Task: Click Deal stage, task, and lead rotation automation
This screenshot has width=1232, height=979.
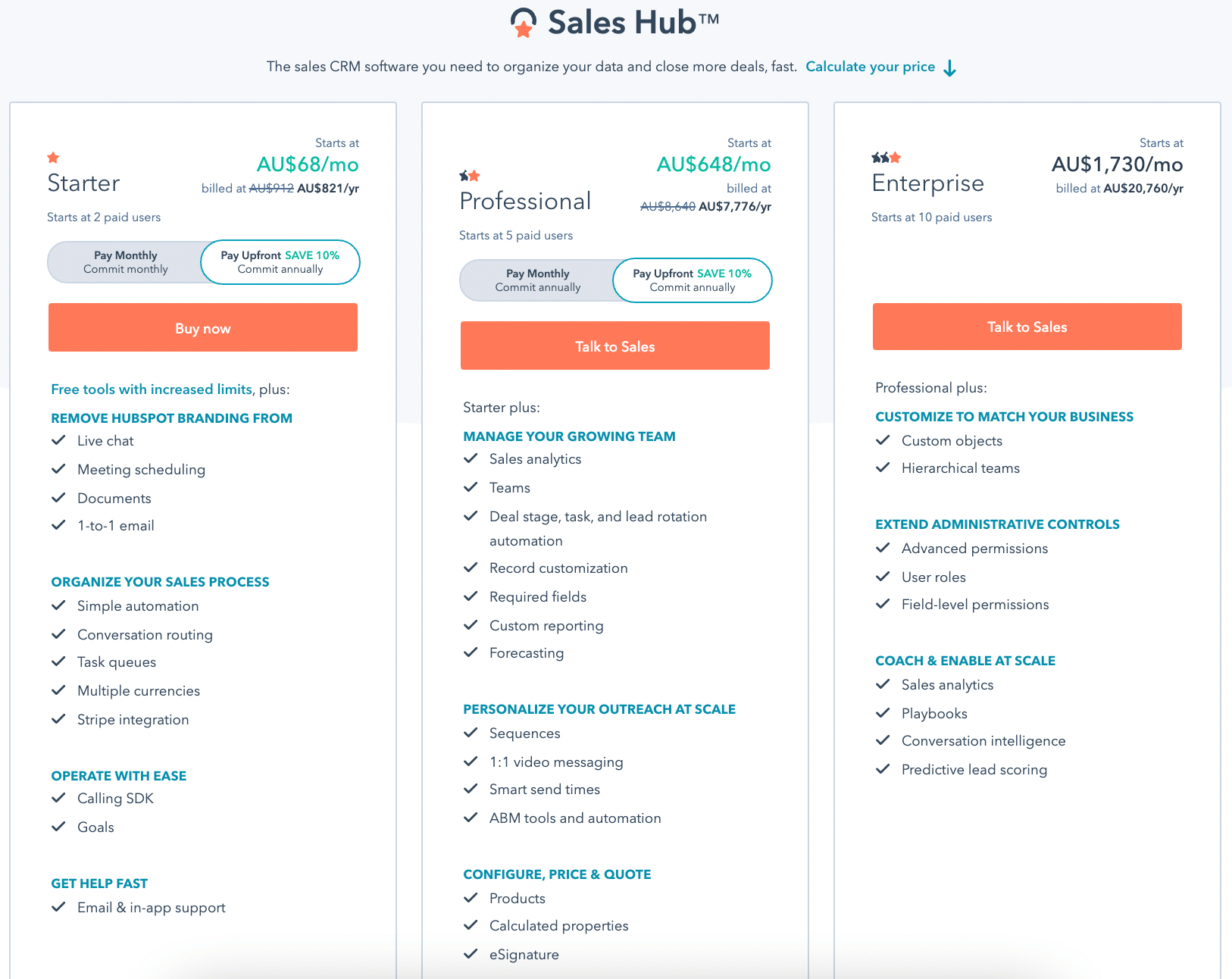Action: (x=598, y=529)
